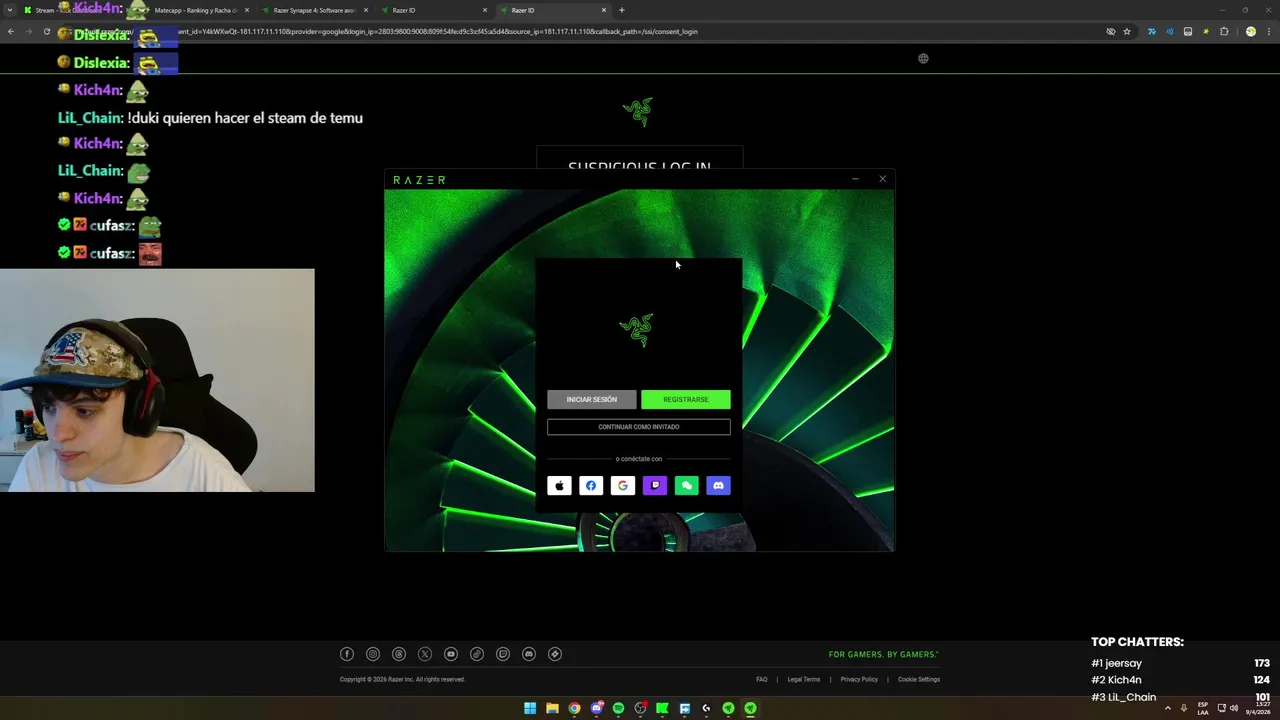Click the Razer logo above the page header
This screenshot has height=720, width=1280.
(638, 111)
